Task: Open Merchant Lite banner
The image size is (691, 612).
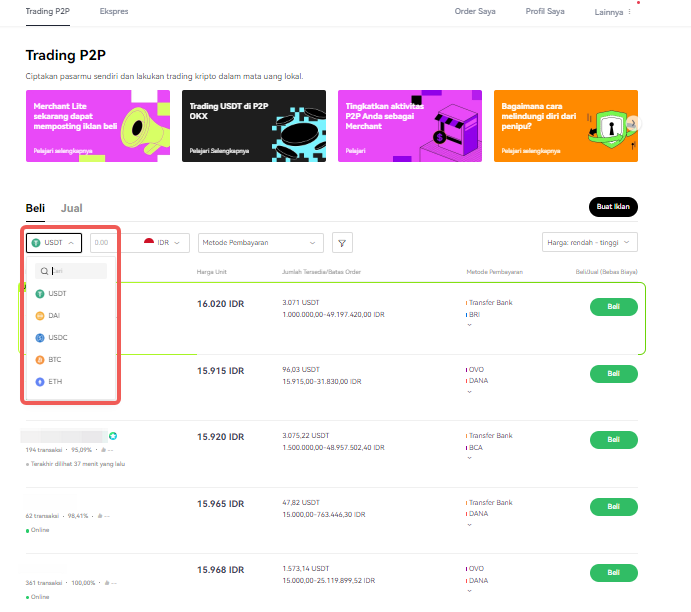Action: (x=98, y=126)
